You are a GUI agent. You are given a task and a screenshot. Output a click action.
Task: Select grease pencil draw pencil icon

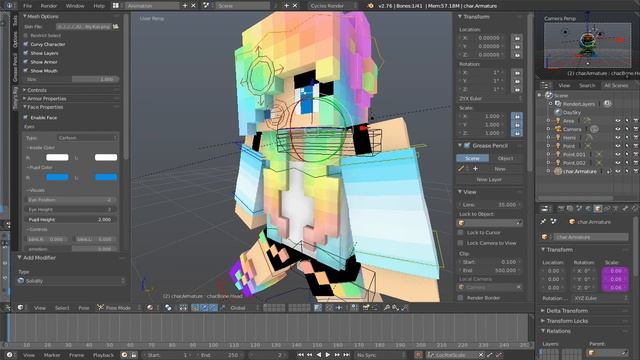click(461, 169)
